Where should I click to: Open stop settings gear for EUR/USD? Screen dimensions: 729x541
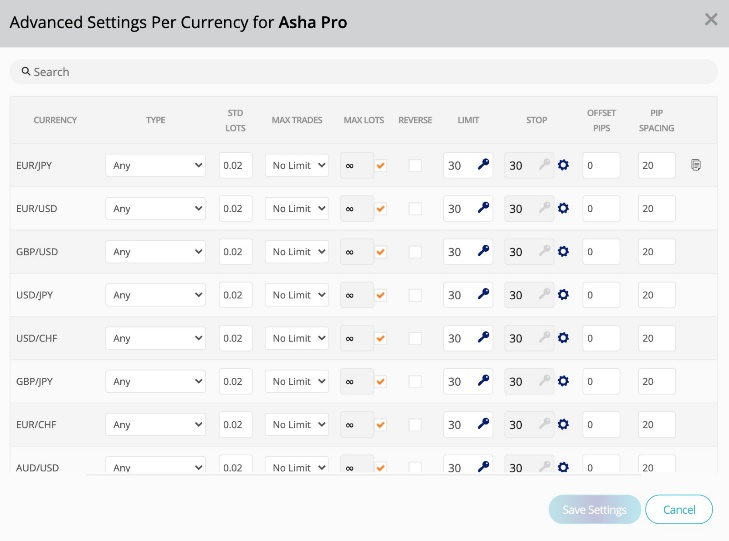pyautogui.click(x=563, y=208)
